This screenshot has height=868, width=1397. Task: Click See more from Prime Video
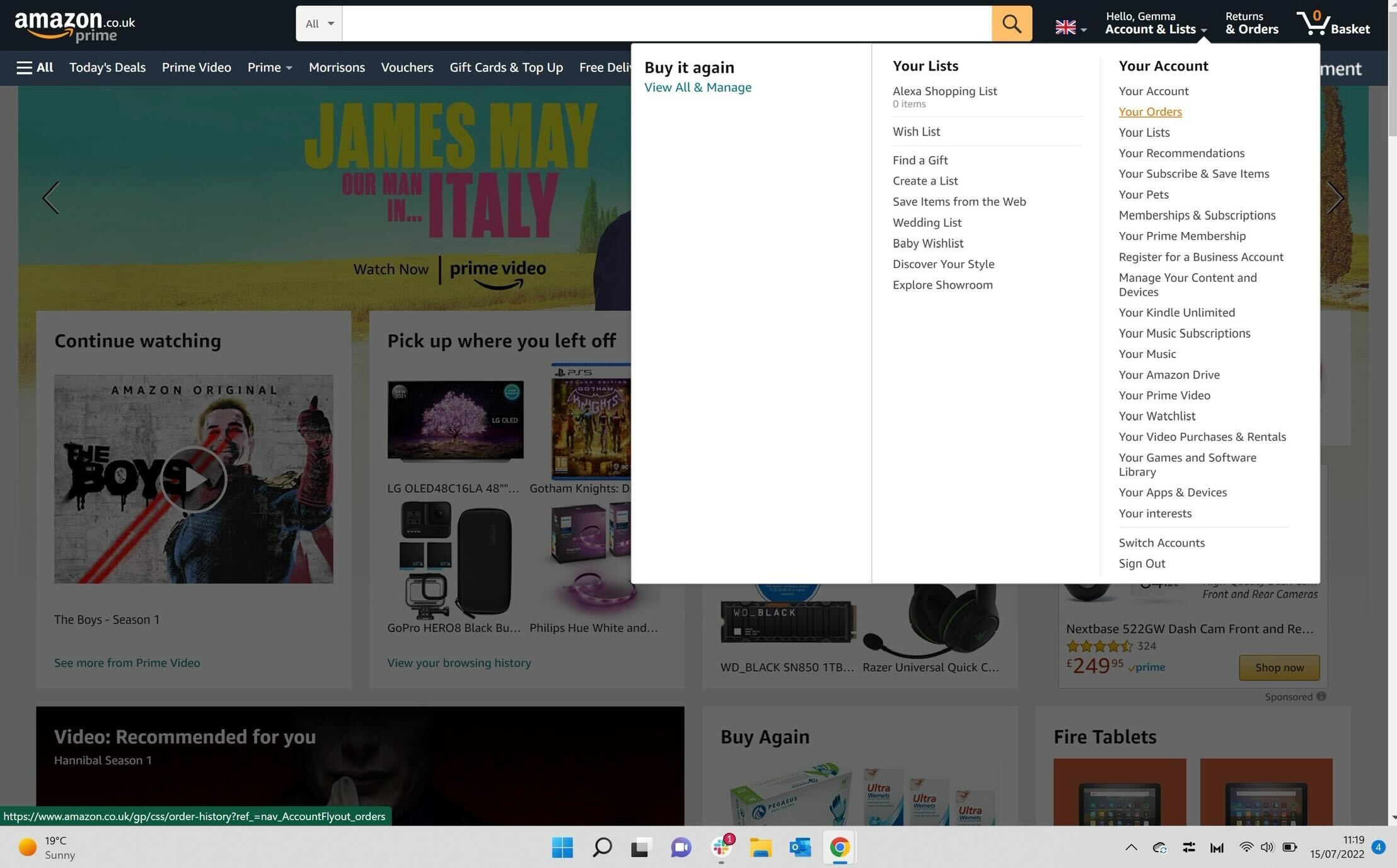pos(127,663)
